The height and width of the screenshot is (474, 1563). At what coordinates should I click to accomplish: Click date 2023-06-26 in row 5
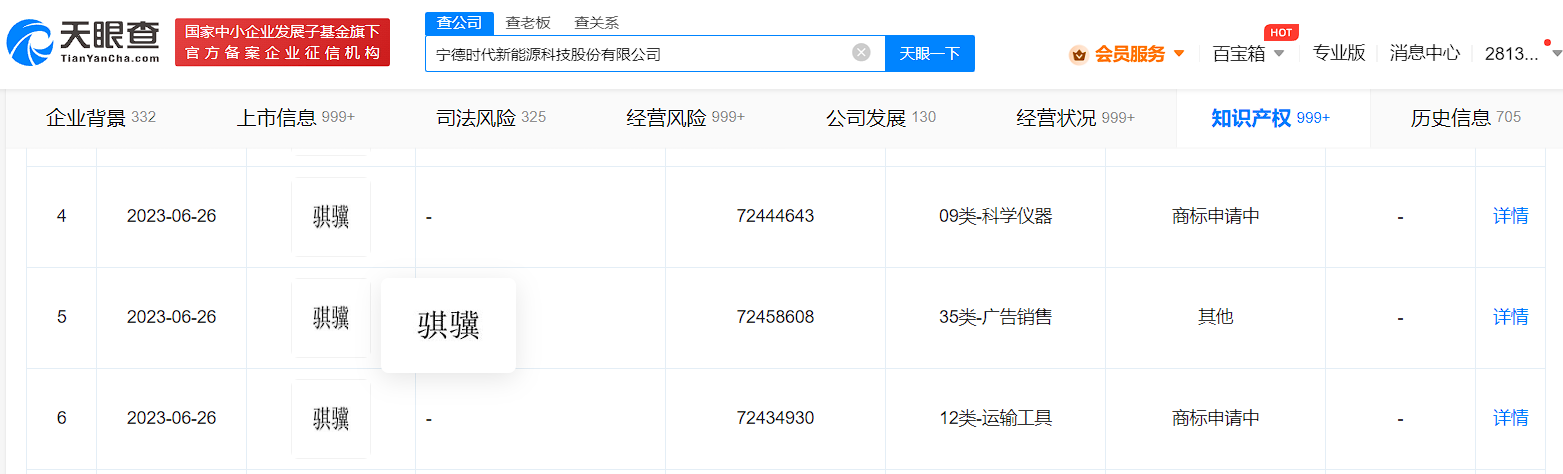click(x=171, y=317)
